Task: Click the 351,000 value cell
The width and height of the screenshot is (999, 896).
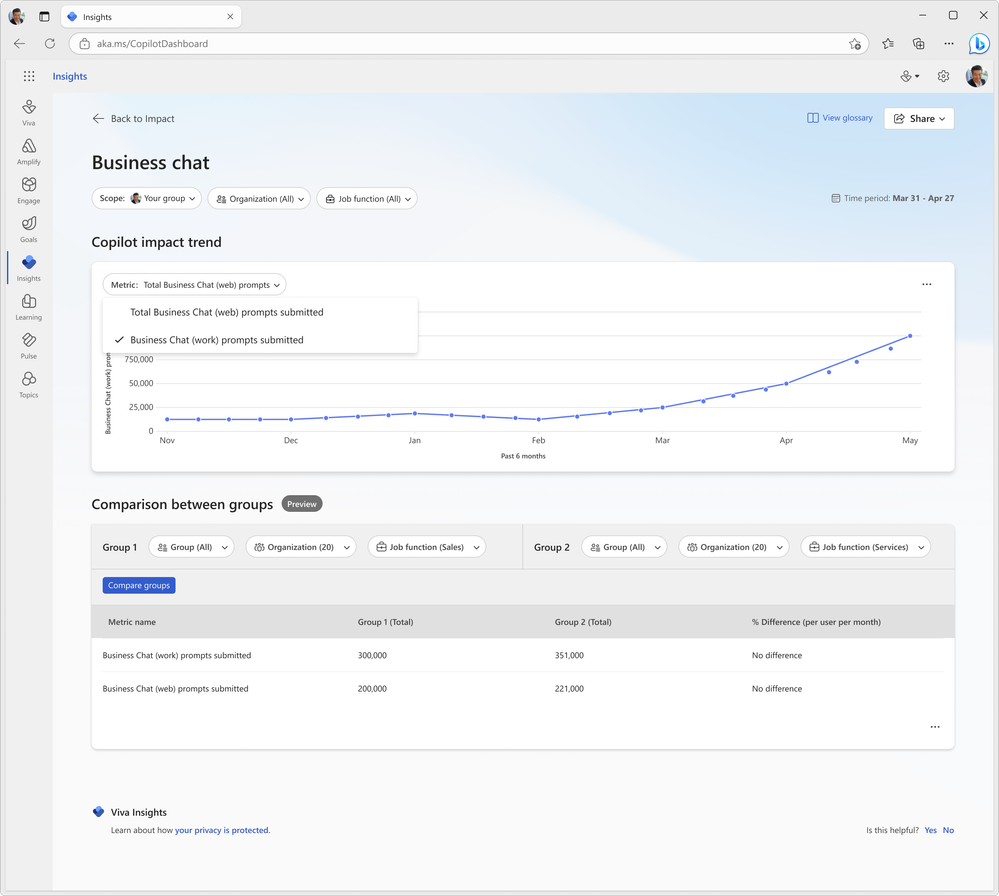Action: [569, 655]
